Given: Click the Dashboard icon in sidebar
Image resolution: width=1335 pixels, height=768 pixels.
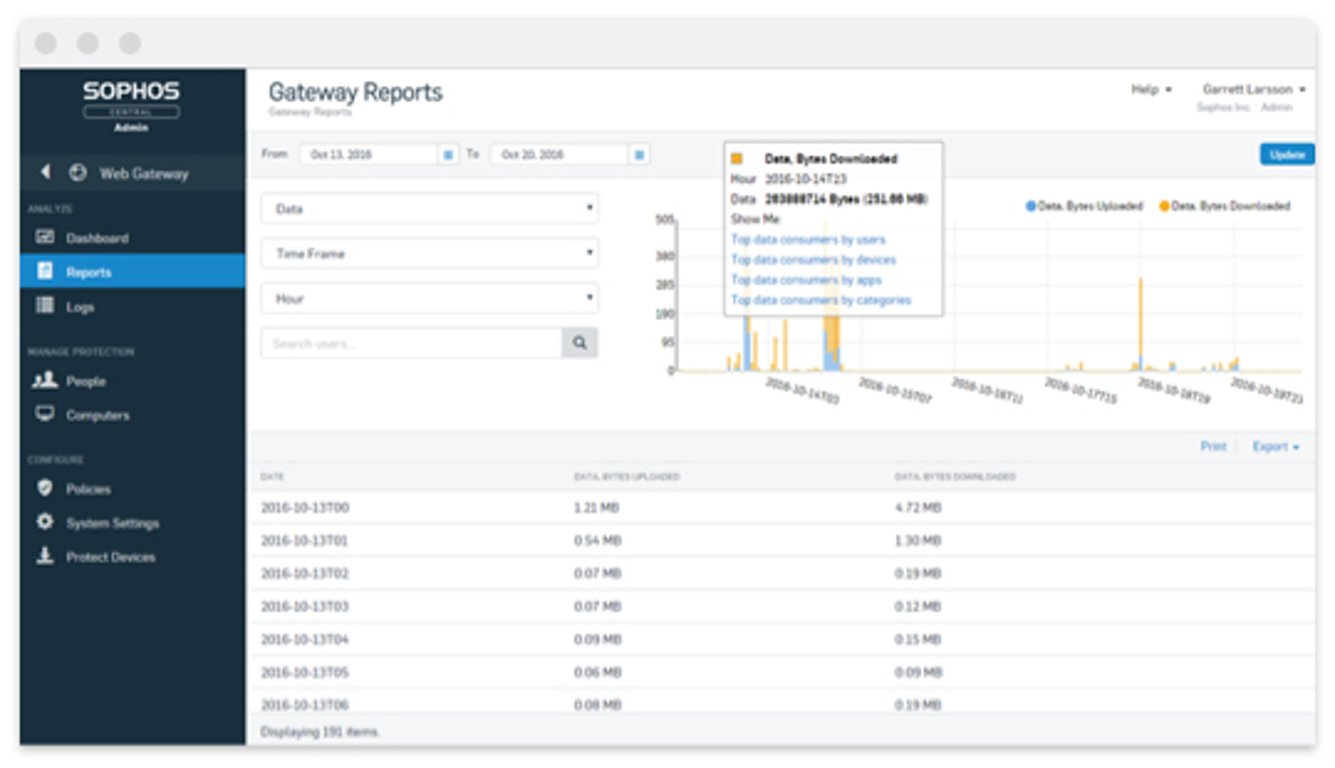Looking at the screenshot, I should click(x=45, y=238).
